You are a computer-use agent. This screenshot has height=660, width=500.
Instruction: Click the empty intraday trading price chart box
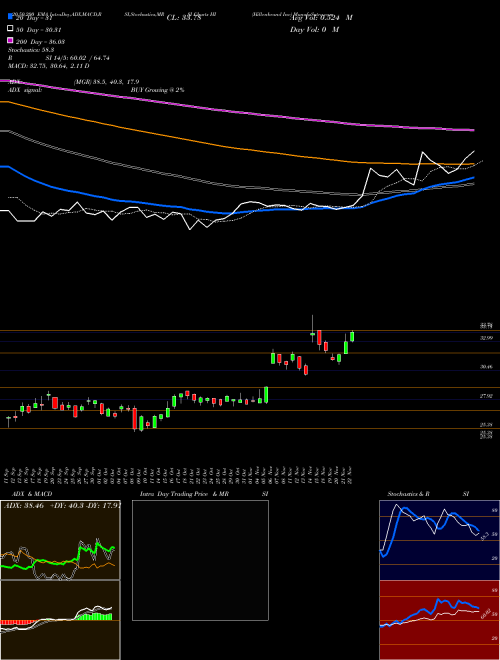pyautogui.click(x=200, y=560)
